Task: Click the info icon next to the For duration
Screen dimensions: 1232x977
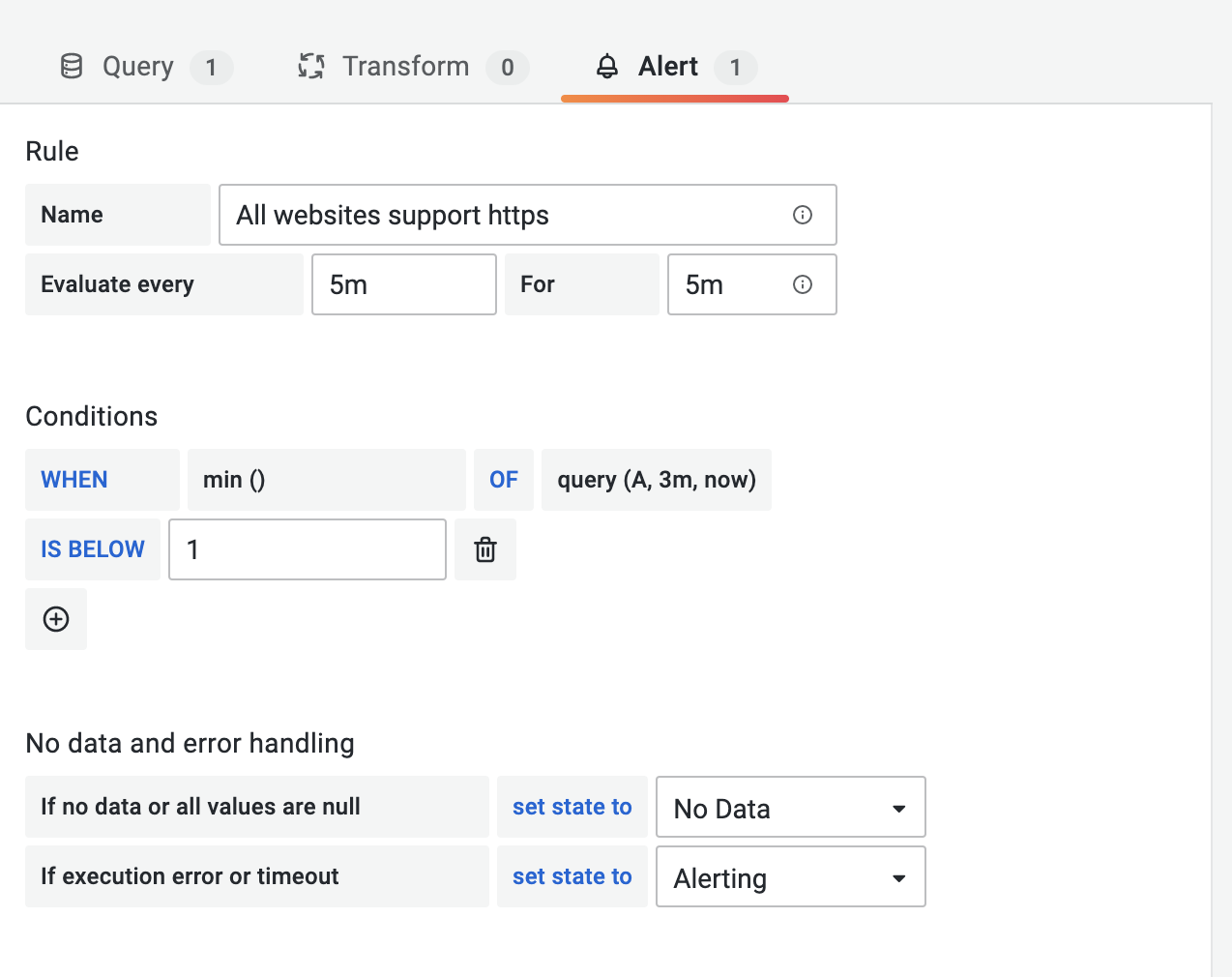Action: 802,284
